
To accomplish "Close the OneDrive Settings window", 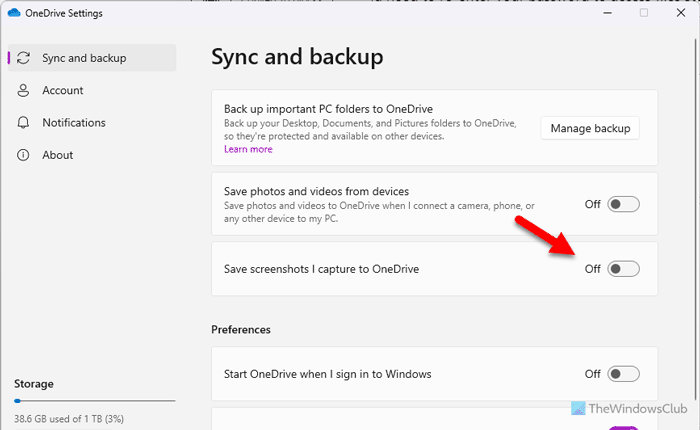I will point(686,13).
